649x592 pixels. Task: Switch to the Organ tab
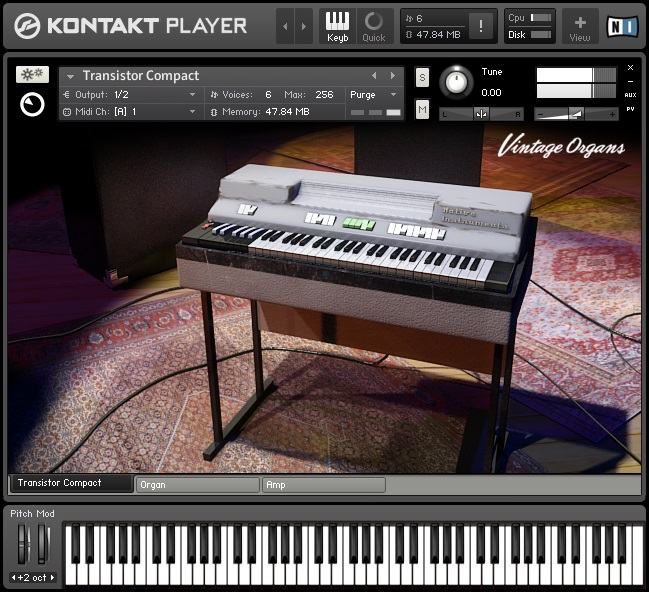point(197,485)
